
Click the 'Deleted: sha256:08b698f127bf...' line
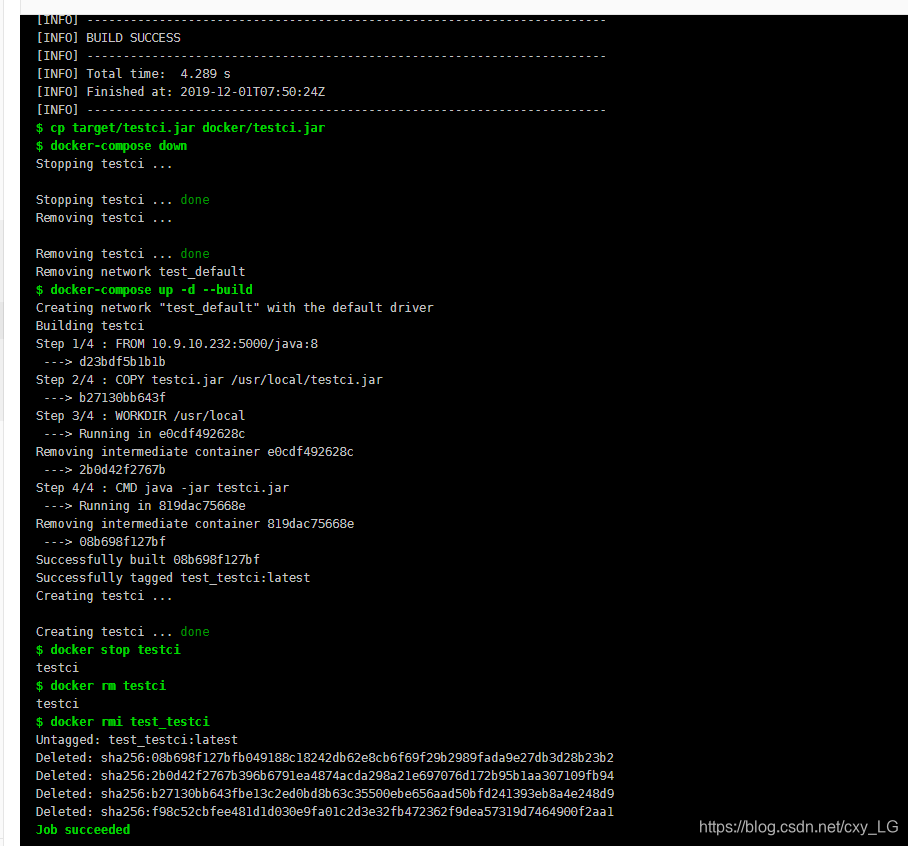(325, 757)
